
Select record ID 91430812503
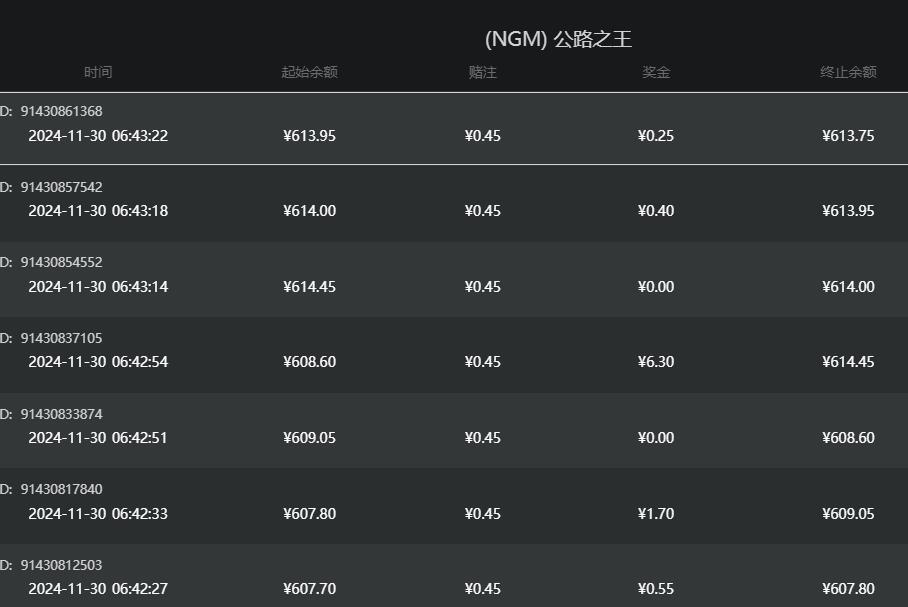(61, 565)
